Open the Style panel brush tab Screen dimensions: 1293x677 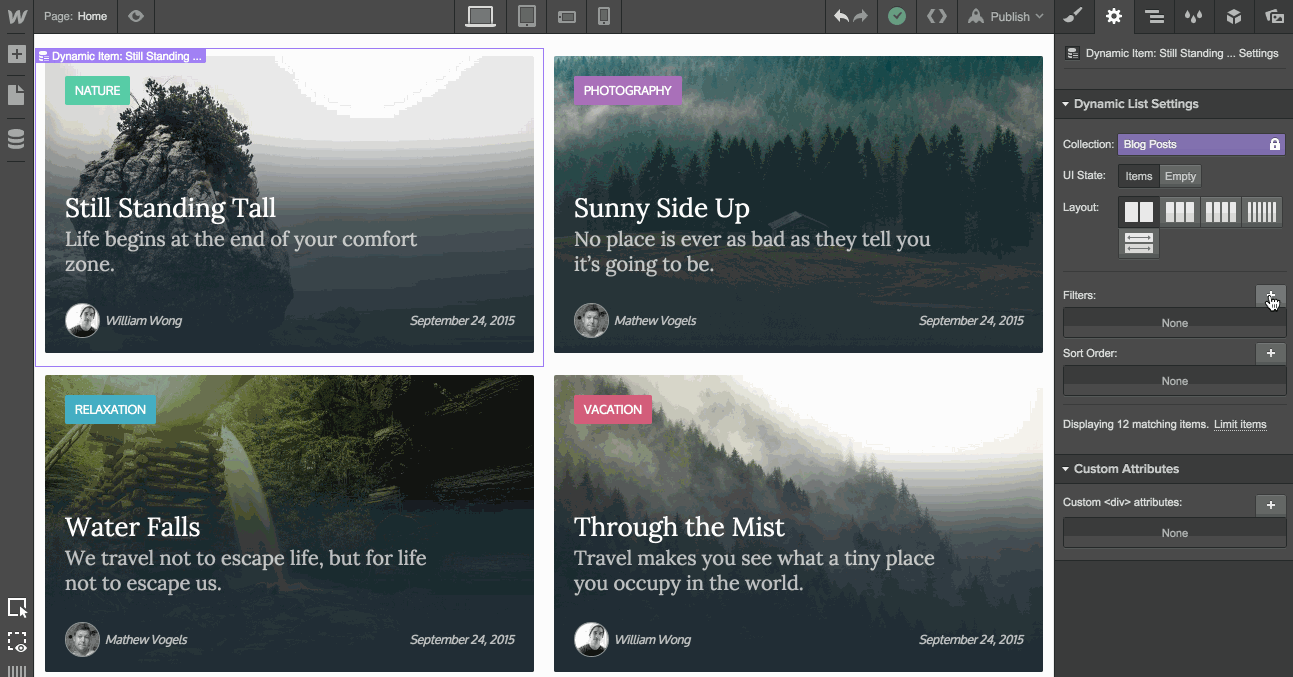tap(1073, 16)
